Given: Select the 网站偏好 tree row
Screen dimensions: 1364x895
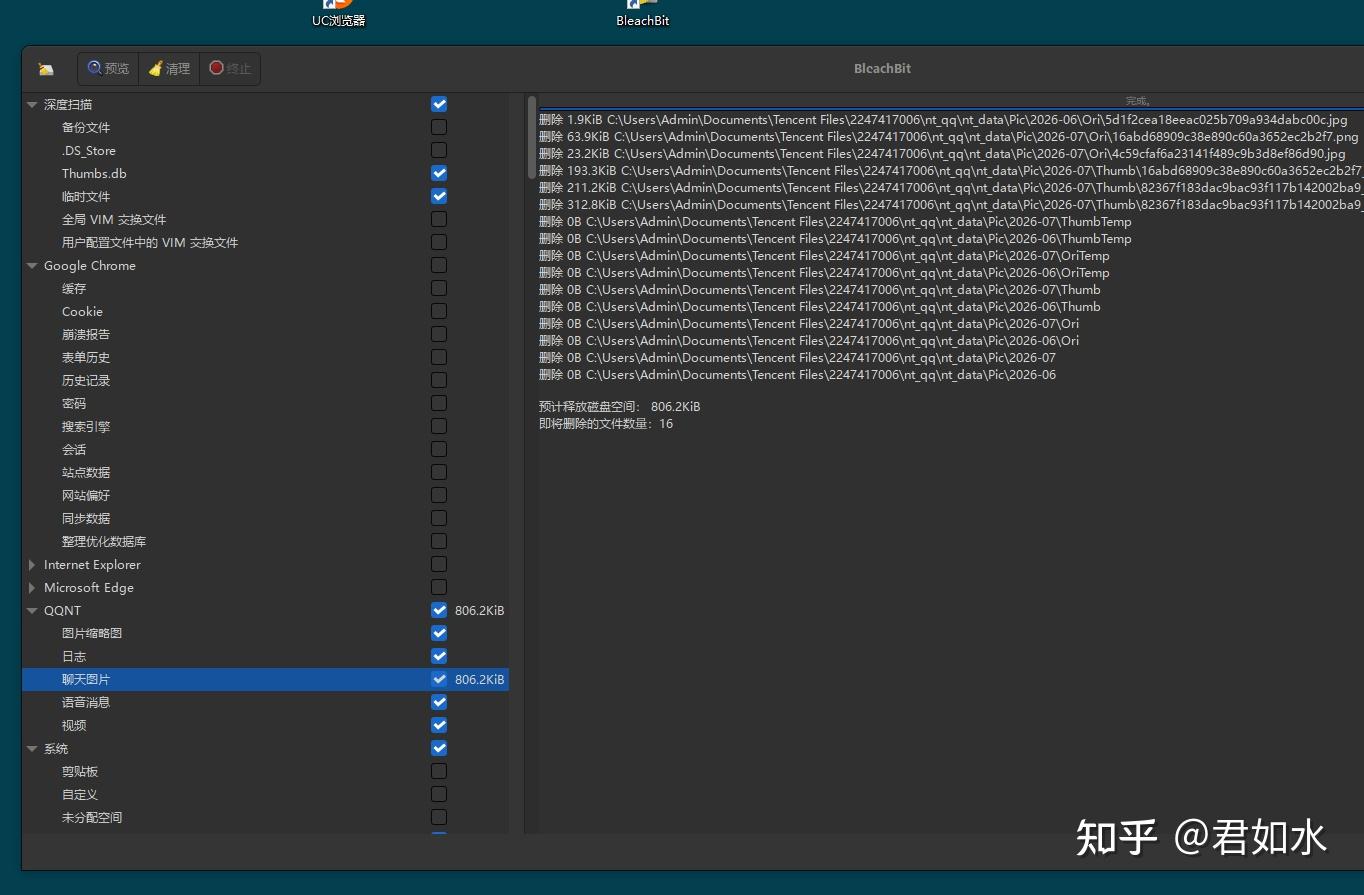Looking at the screenshot, I should tap(265, 496).
